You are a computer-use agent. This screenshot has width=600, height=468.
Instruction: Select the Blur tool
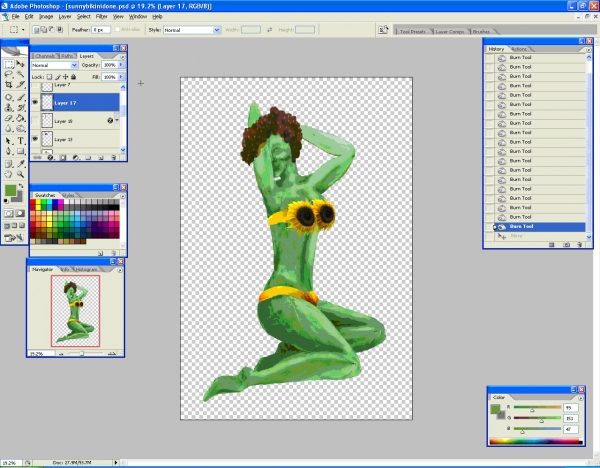pos(9,129)
